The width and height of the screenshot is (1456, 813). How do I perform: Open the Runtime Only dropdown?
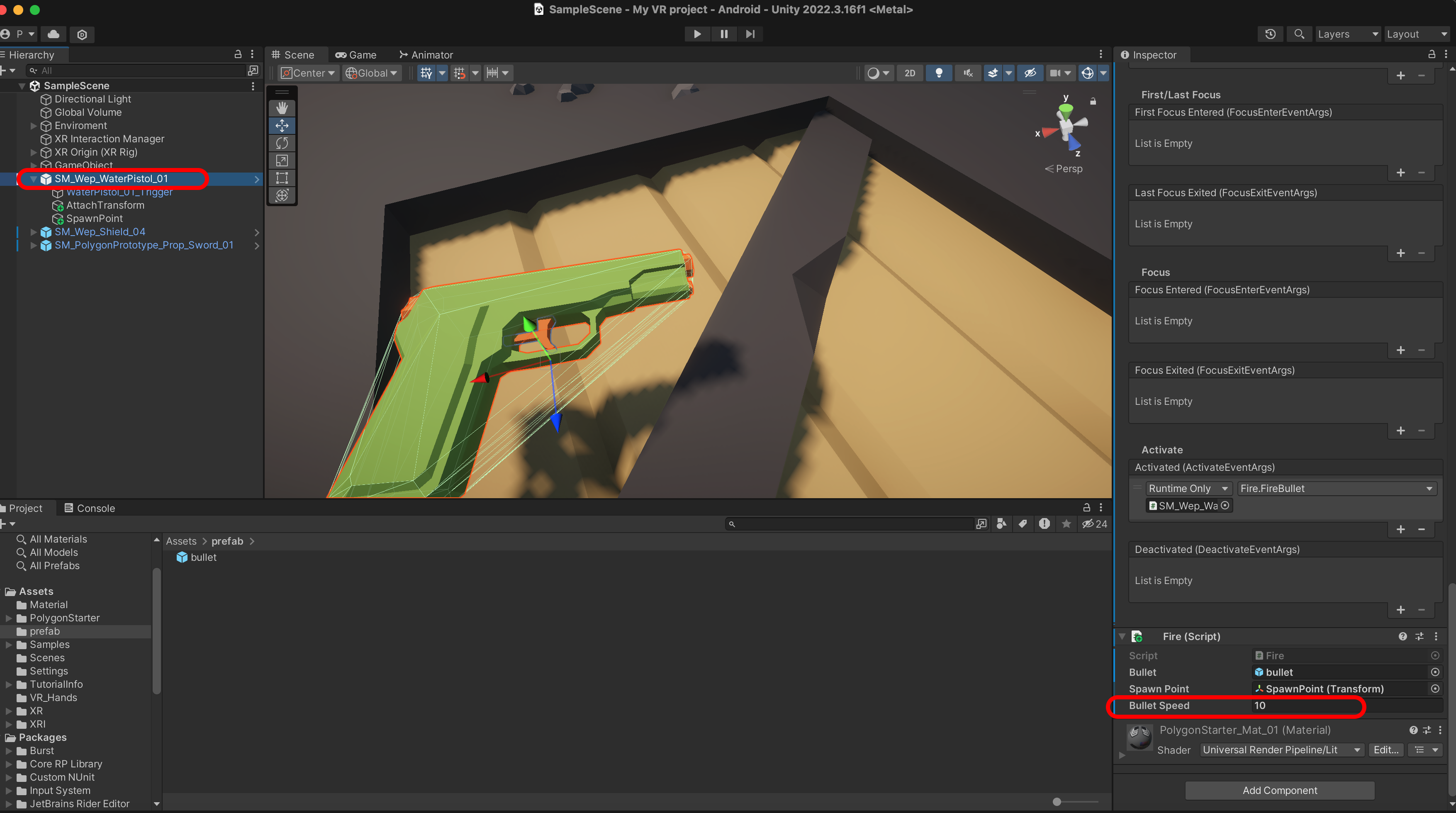coord(1188,488)
